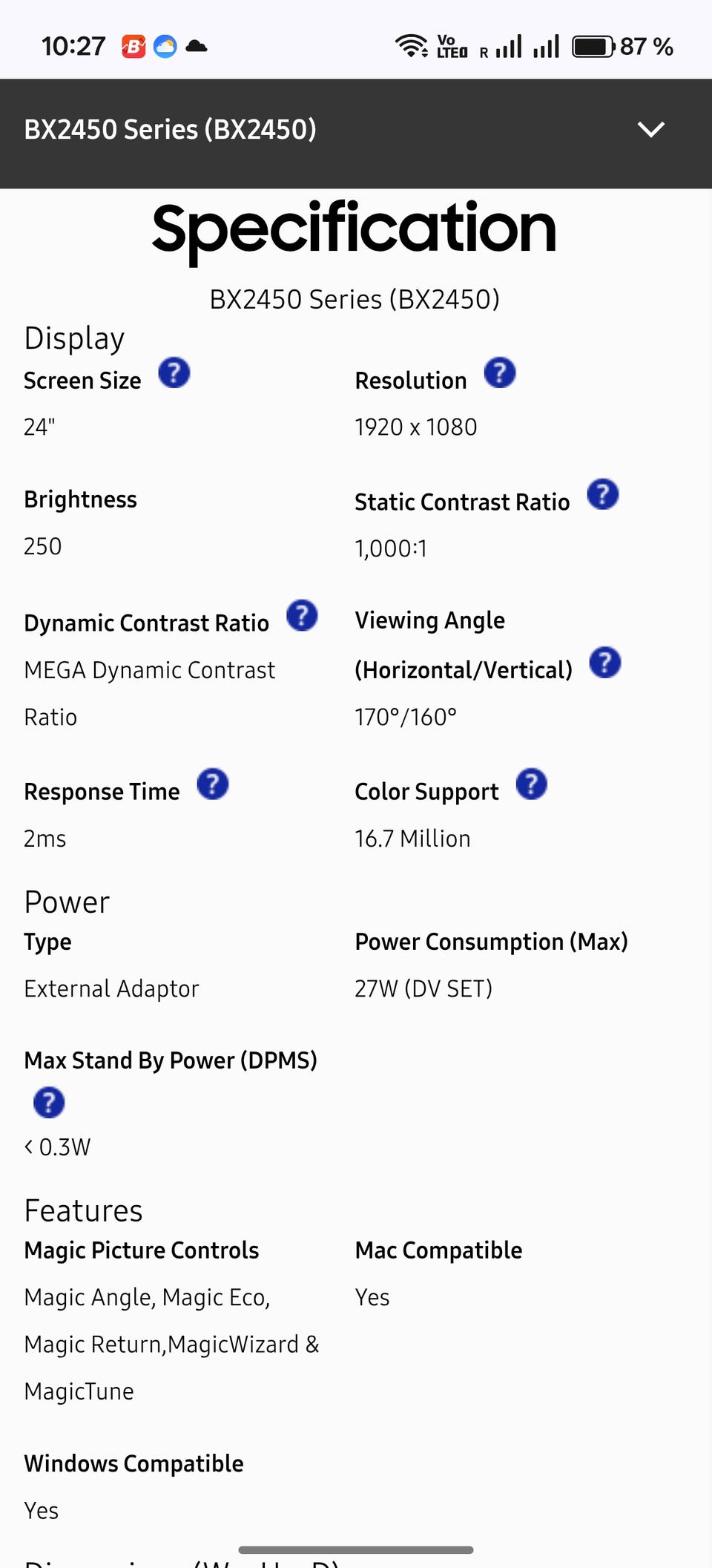Tap the cloud notification icon

(197, 47)
